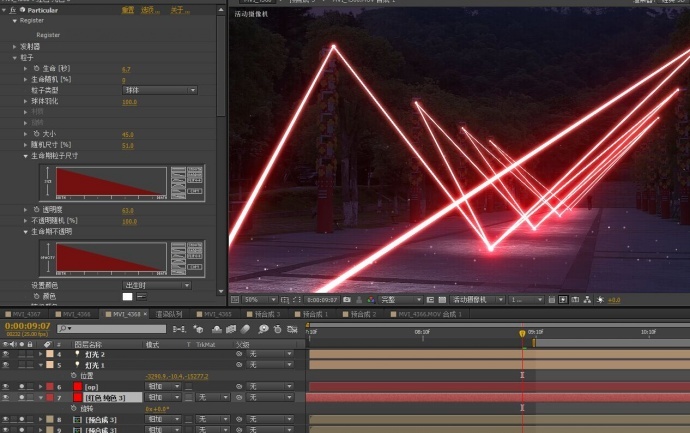Image resolution: width=690 pixels, height=433 pixels.
Task: Click the stopwatch icon next to 生命 [秒]
Action: click(x=35, y=69)
